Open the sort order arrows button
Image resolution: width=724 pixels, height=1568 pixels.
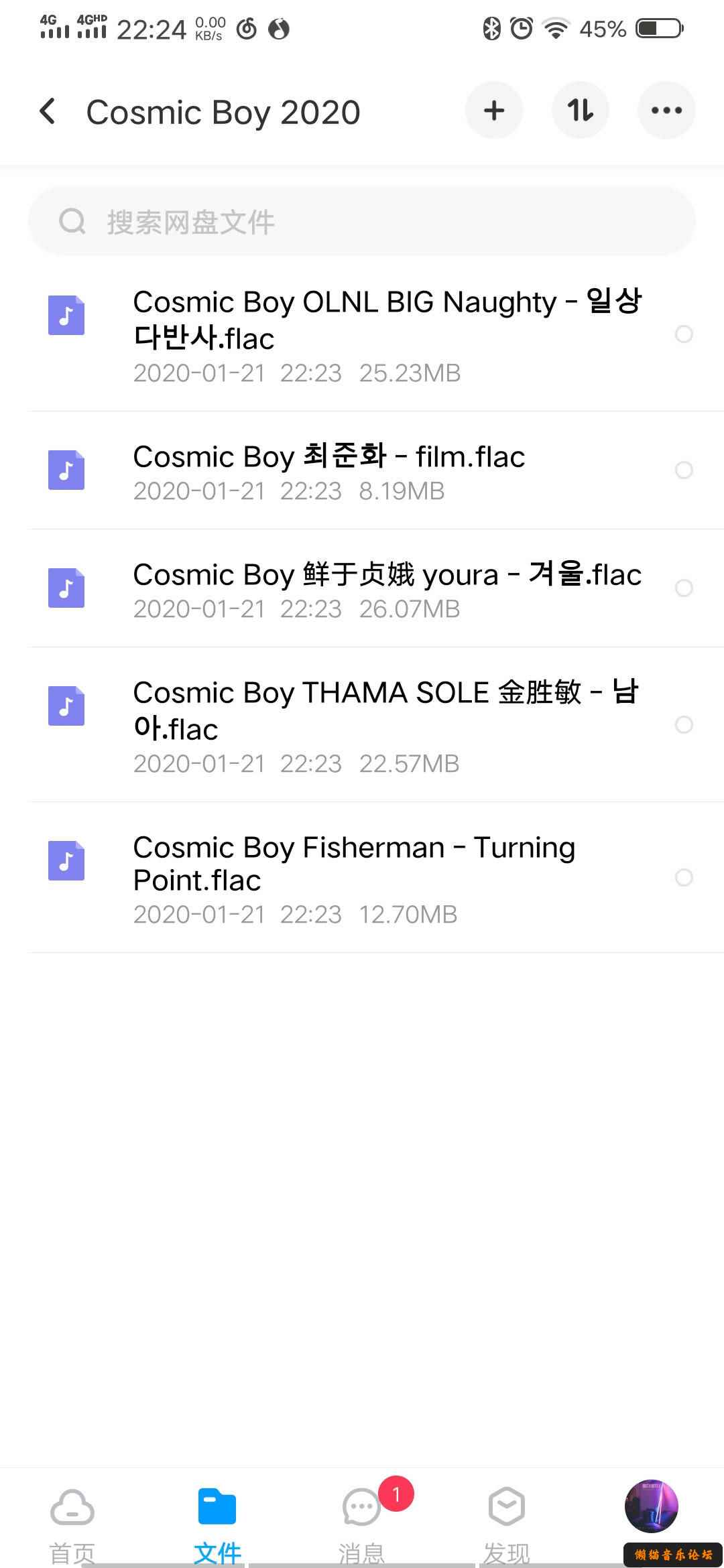pos(581,111)
